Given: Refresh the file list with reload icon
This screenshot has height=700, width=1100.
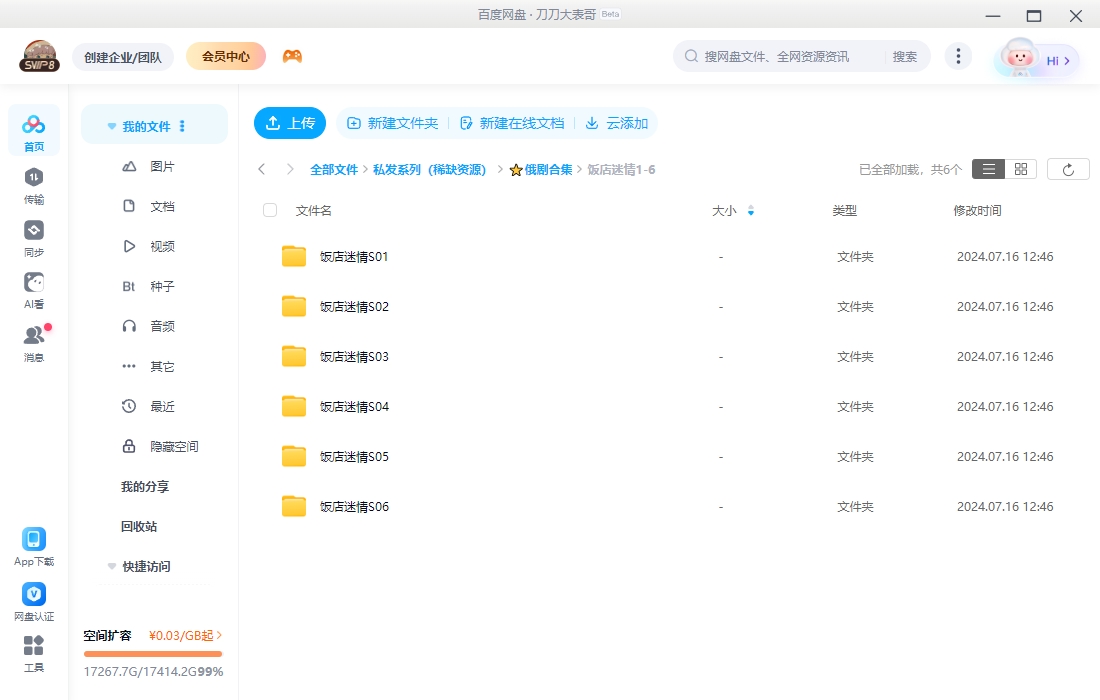Looking at the screenshot, I should 1068,169.
